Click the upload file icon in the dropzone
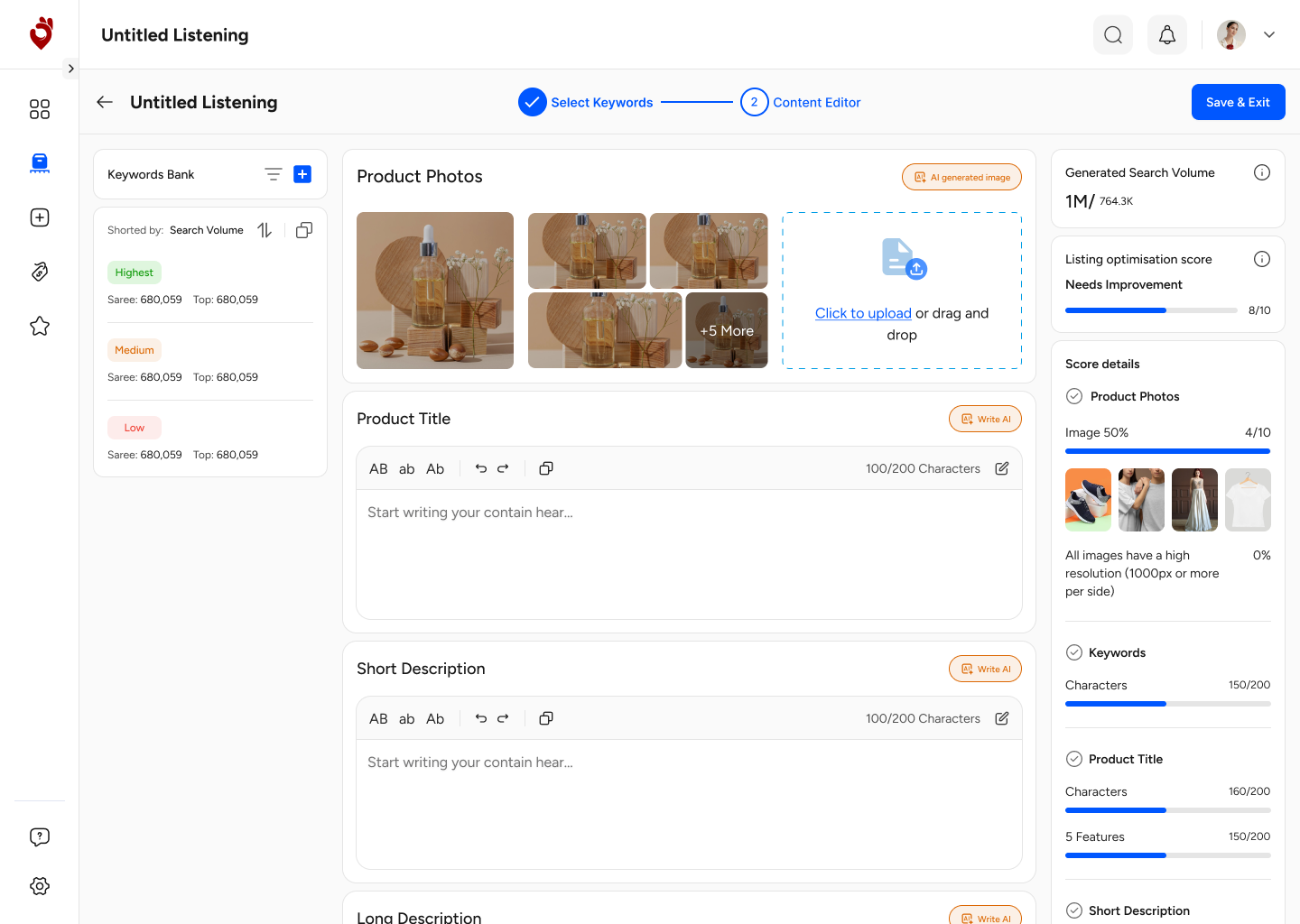 pyautogui.click(x=904, y=259)
